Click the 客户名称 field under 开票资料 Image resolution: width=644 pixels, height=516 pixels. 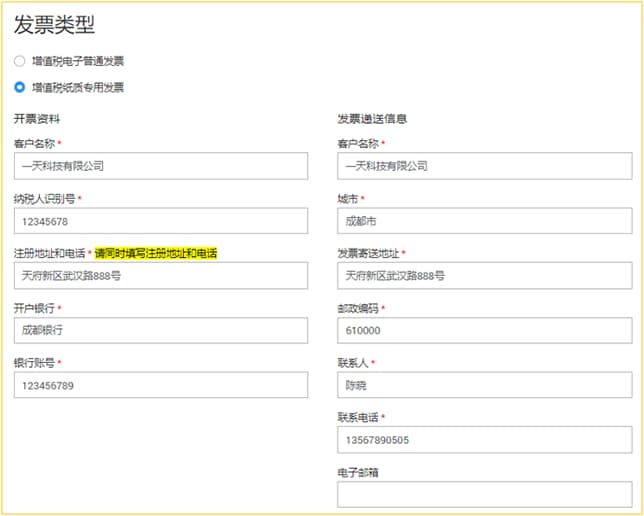[161, 166]
